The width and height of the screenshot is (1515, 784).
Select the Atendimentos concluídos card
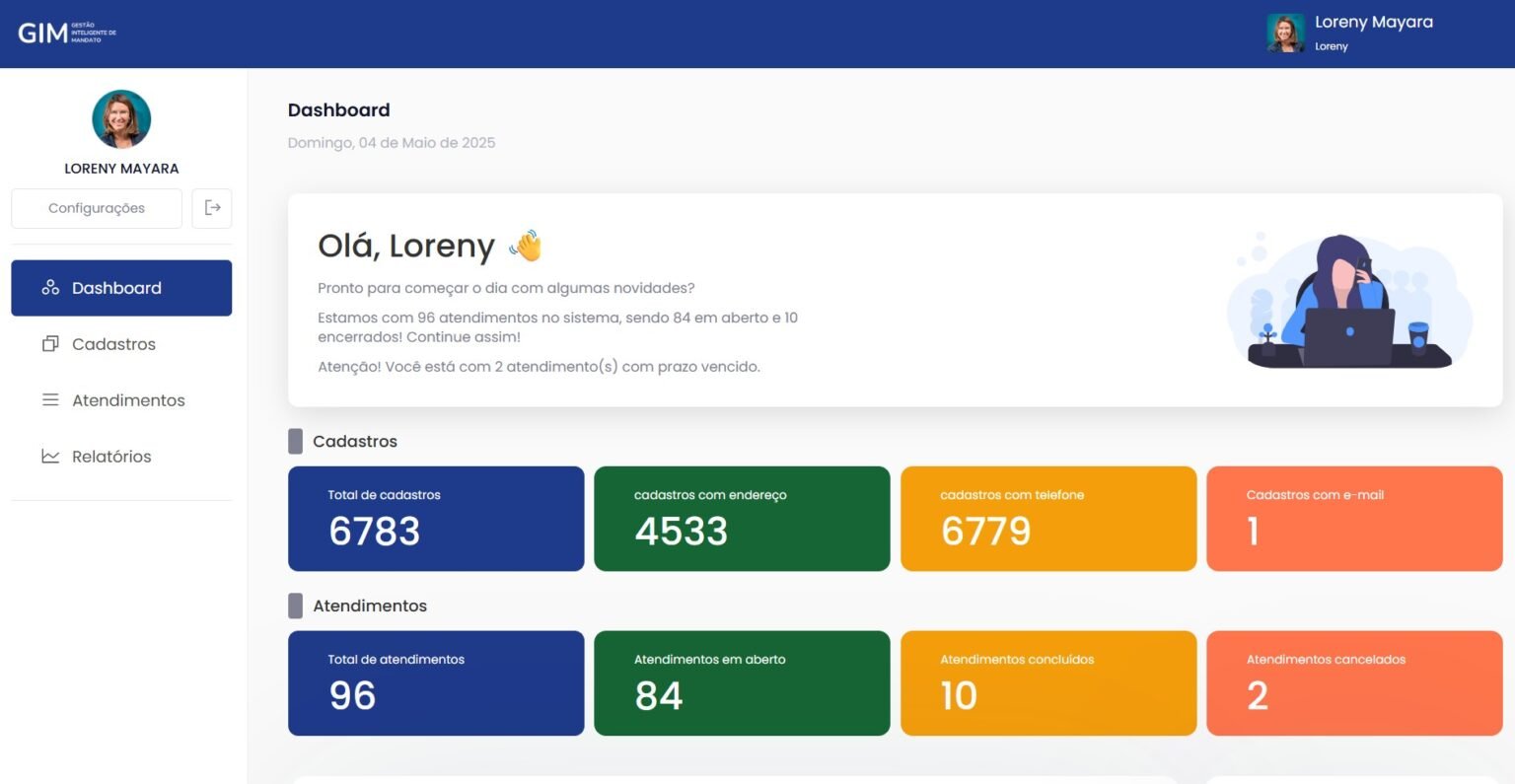1048,683
